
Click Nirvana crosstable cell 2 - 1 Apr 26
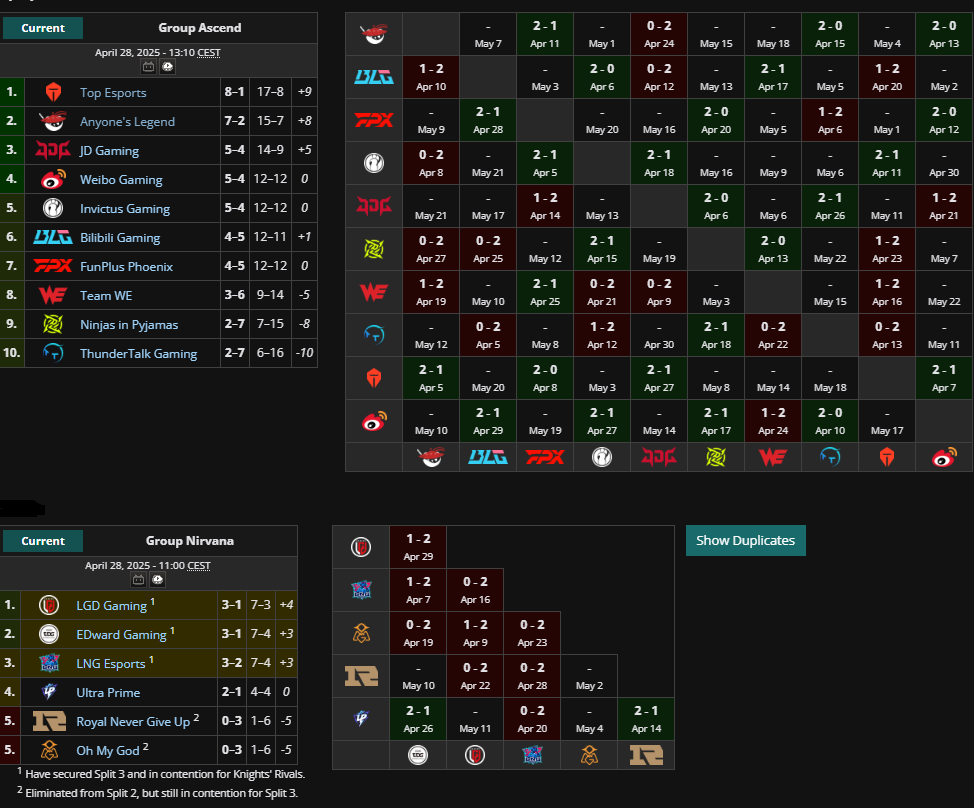tap(418, 719)
